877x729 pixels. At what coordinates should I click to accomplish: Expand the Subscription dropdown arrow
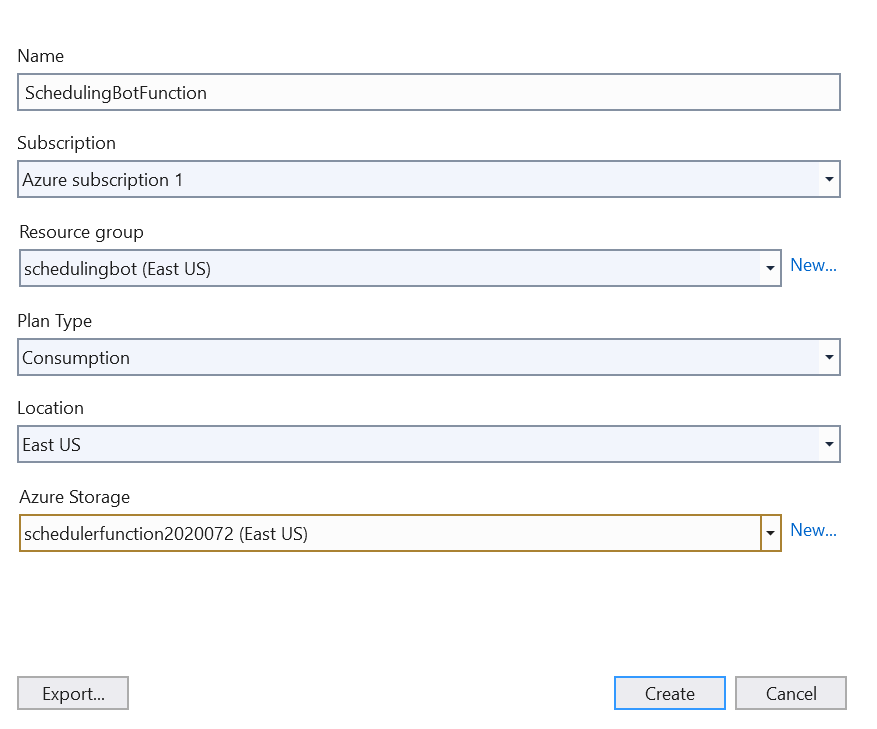(x=829, y=180)
